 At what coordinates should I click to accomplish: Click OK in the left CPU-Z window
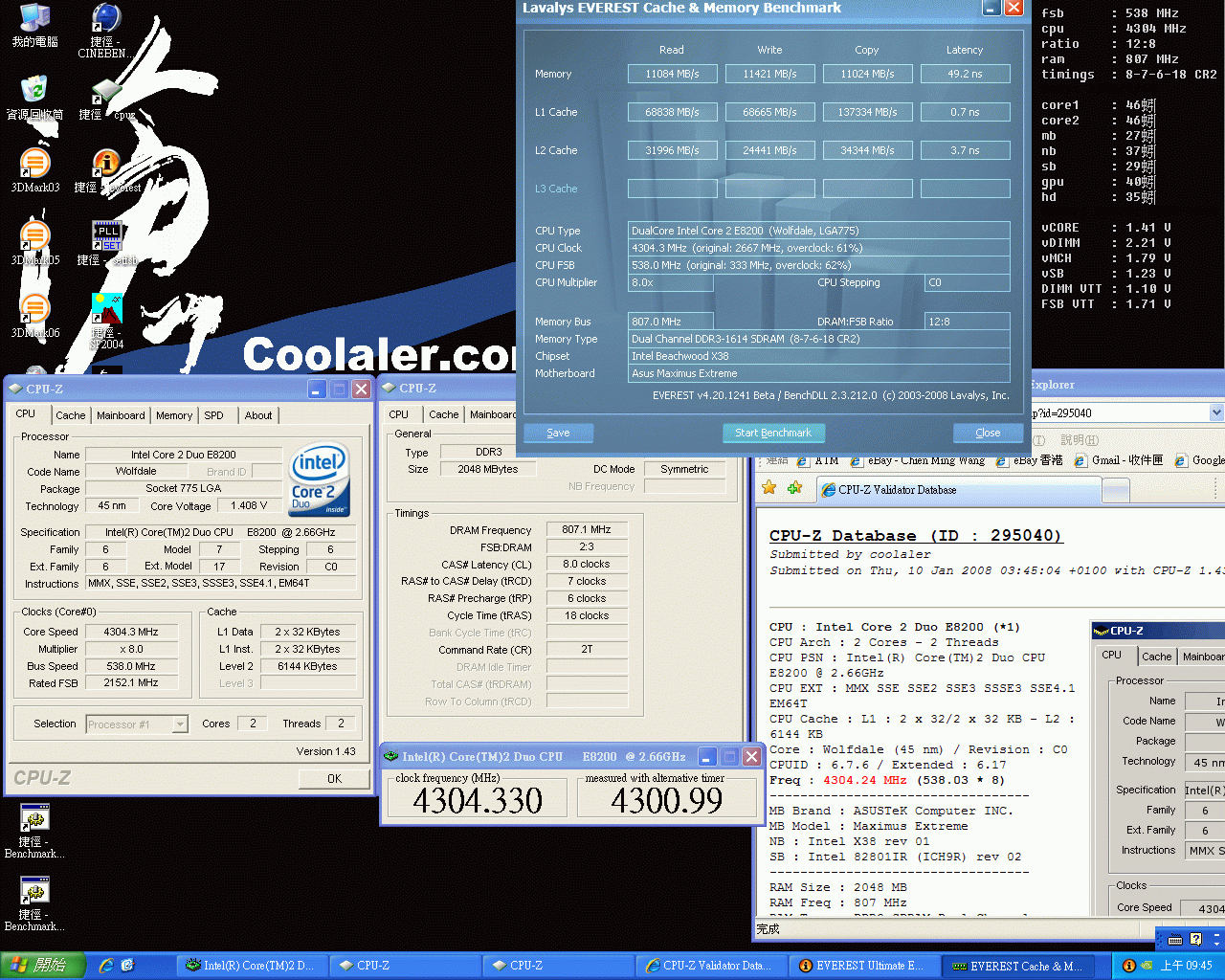[334, 778]
